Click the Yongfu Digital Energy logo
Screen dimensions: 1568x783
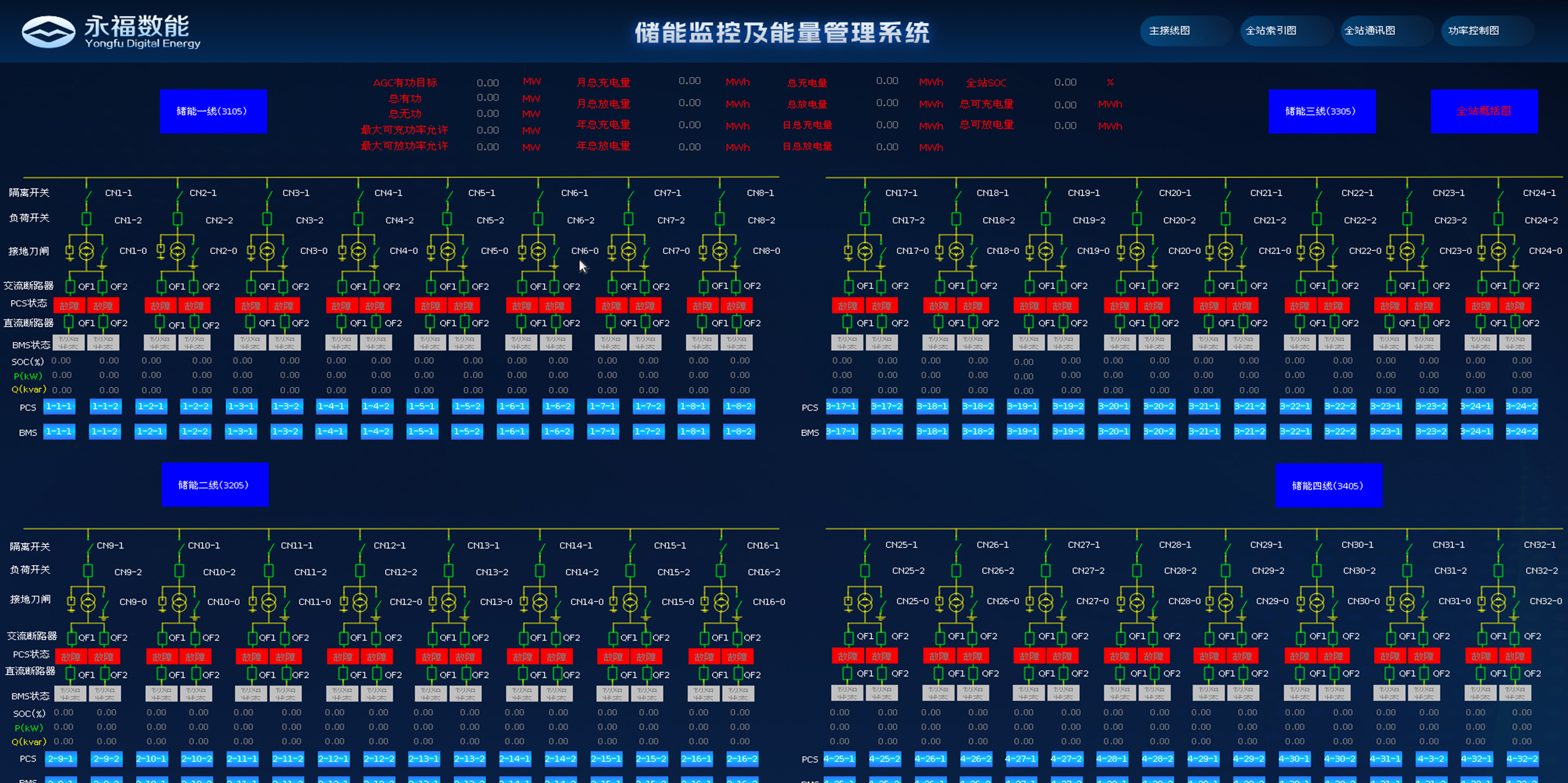48,32
